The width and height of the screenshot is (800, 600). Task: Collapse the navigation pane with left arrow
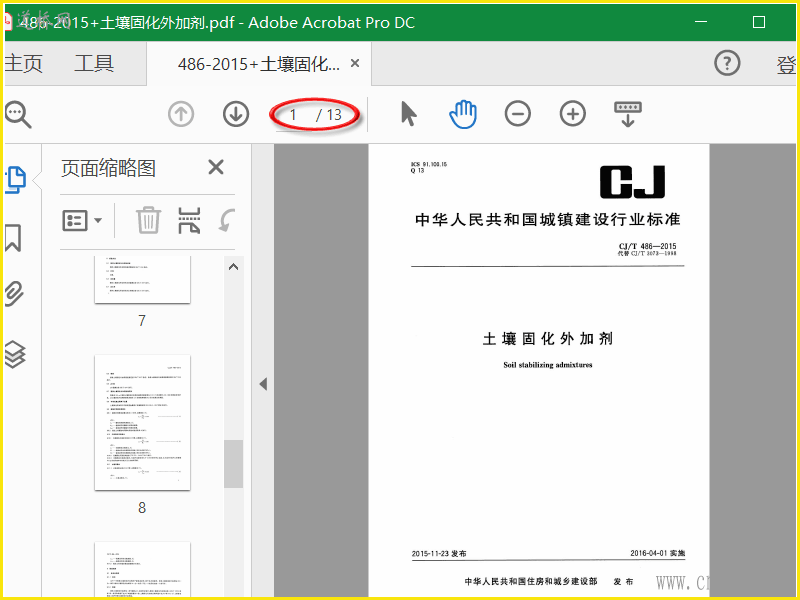[263, 384]
